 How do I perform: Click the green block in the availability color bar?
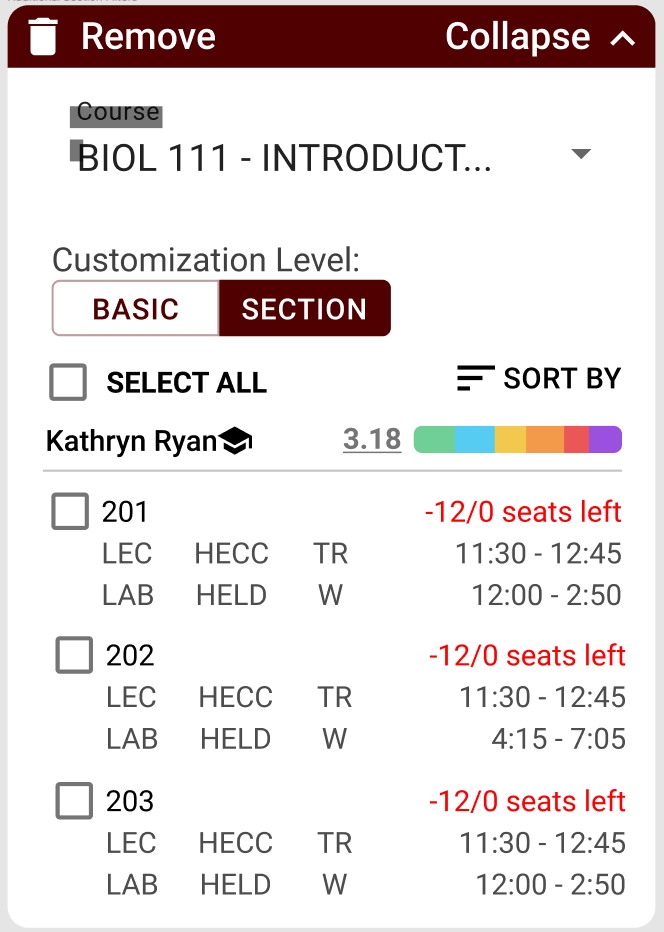pyautogui.click(x=434, y=438)
